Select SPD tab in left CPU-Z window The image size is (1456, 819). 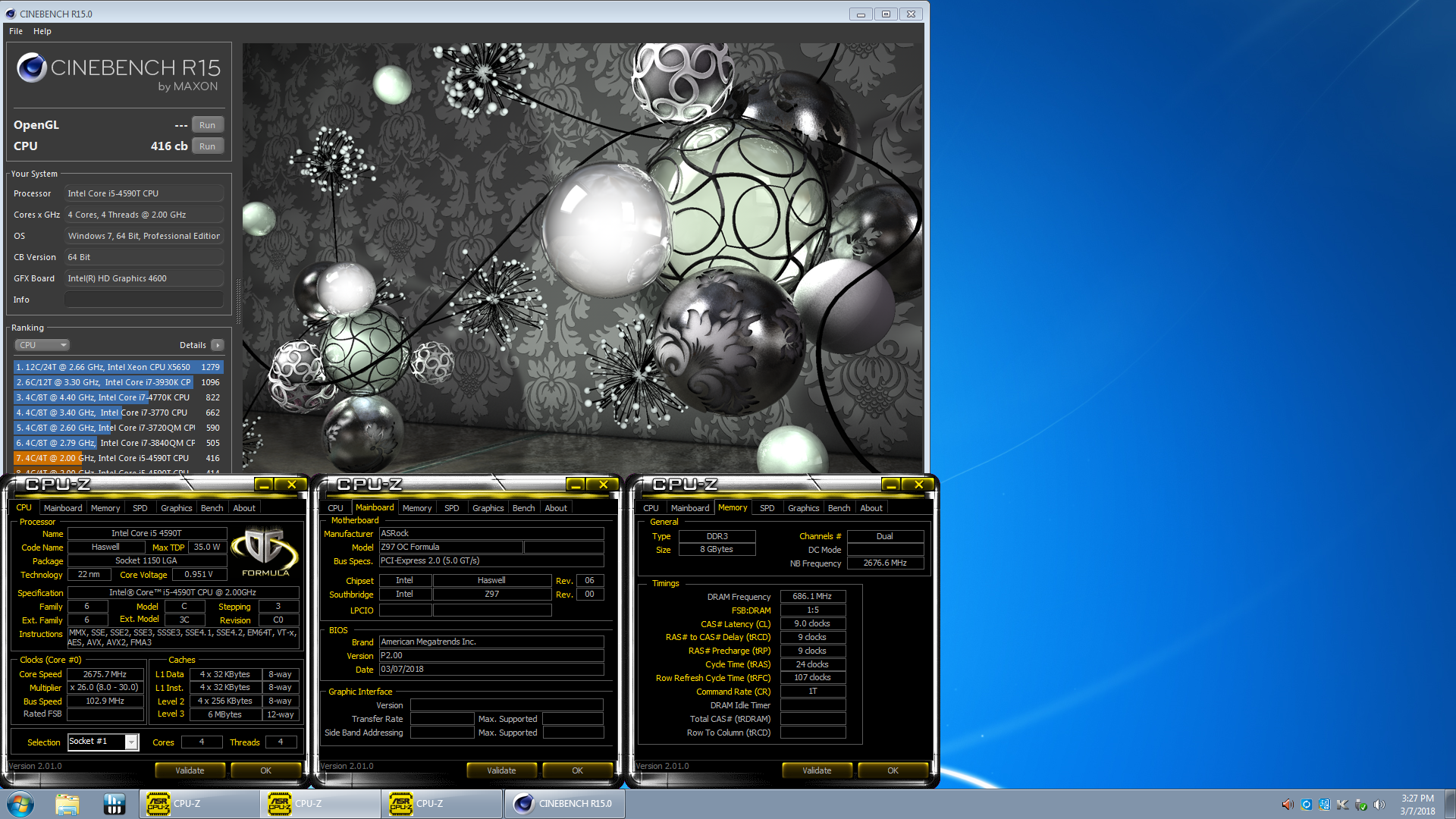(x=140, y=508)
